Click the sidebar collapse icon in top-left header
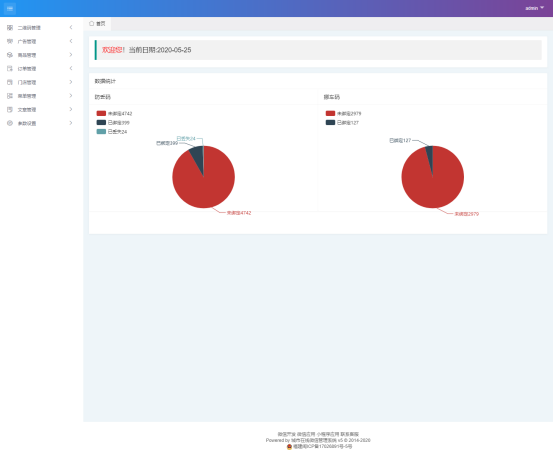Image resolution: width=554 pixels, height=459 pixels. point(10,8)
